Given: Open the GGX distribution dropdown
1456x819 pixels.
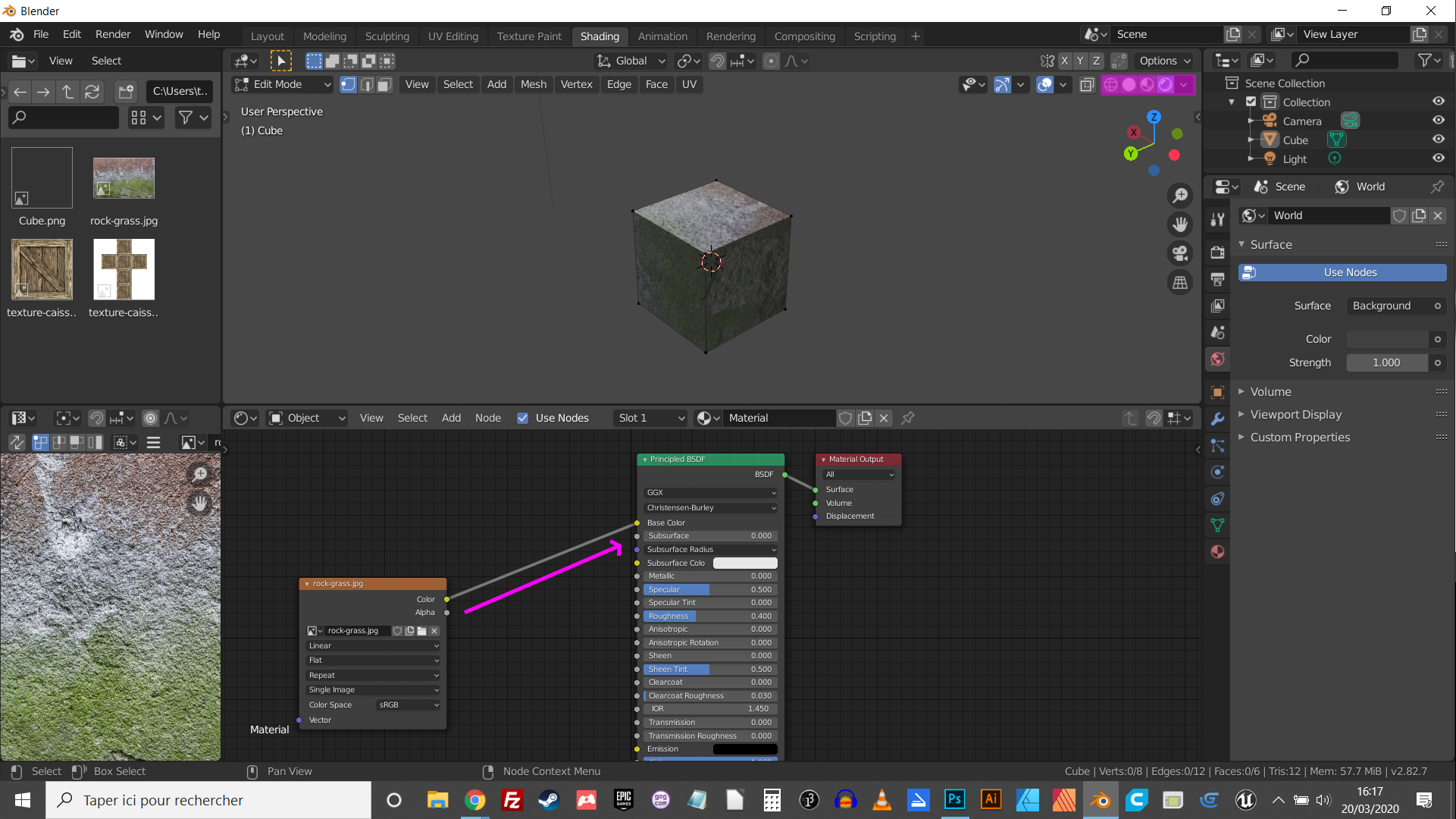Looking at the screenshot, I should coord(710,493).
